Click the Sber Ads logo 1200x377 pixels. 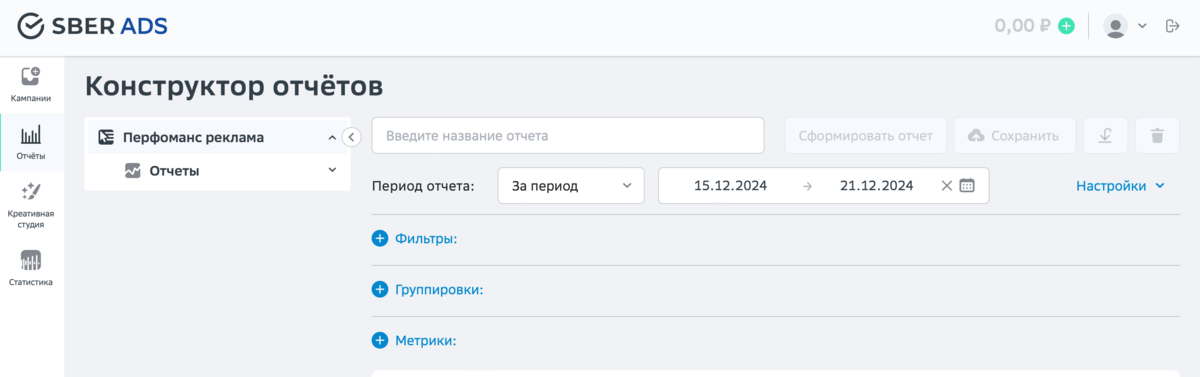point(93,26)
